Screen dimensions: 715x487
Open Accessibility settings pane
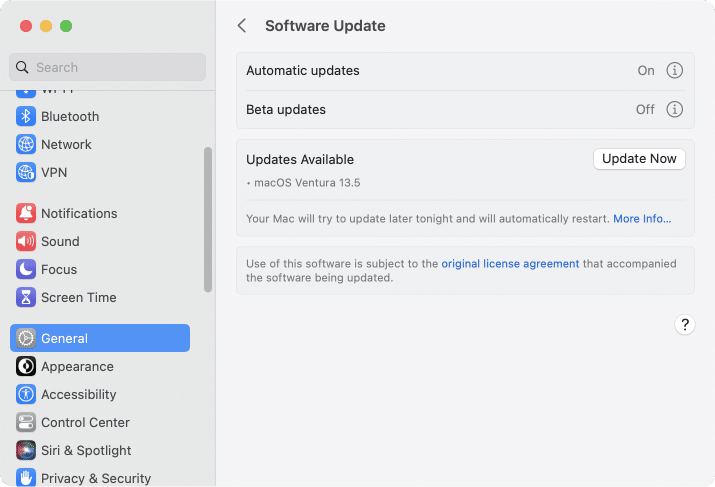pyautogui.click(x=78, y=394)
